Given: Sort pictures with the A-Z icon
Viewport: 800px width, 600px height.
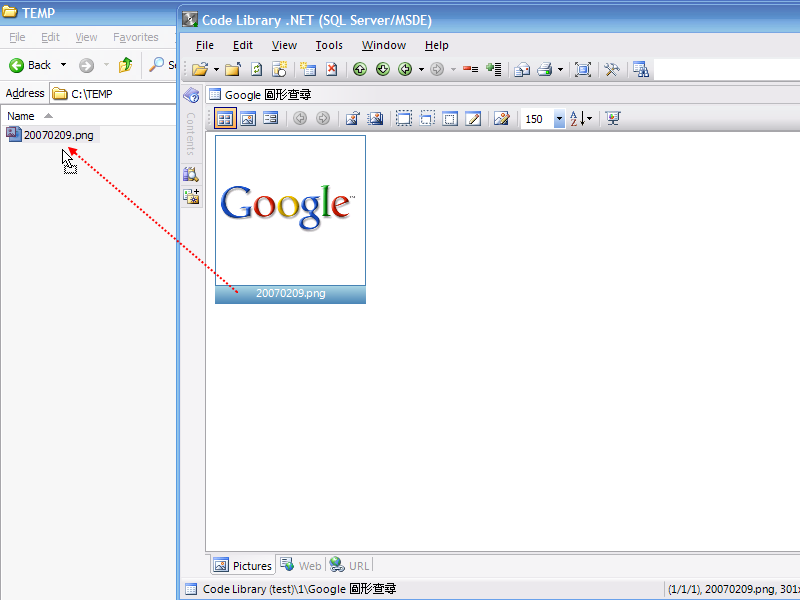Looking at the screenshot, I should tap(578, 119).
